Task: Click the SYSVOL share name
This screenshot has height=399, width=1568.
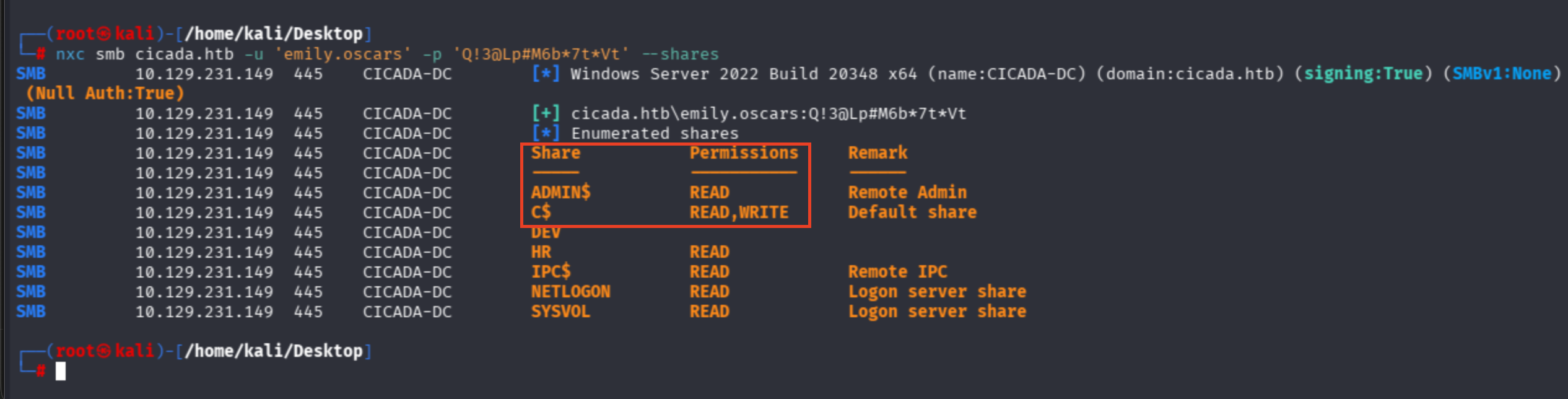Action: pyautogui.click(x=560, y=312)
